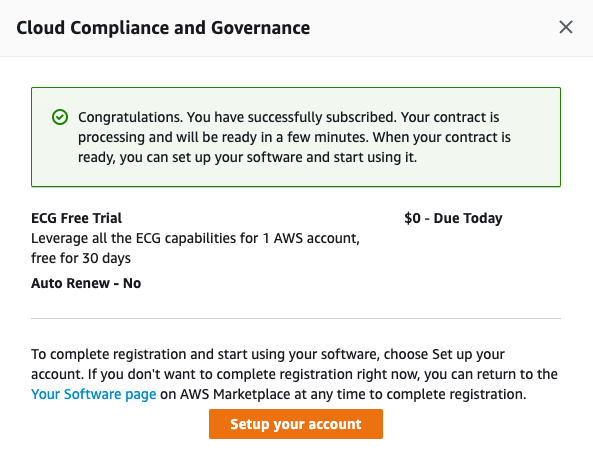The width and height of the screenshot is (593, 467).
Task: Click the green-bordered success alert box
Action: point(296,137)
